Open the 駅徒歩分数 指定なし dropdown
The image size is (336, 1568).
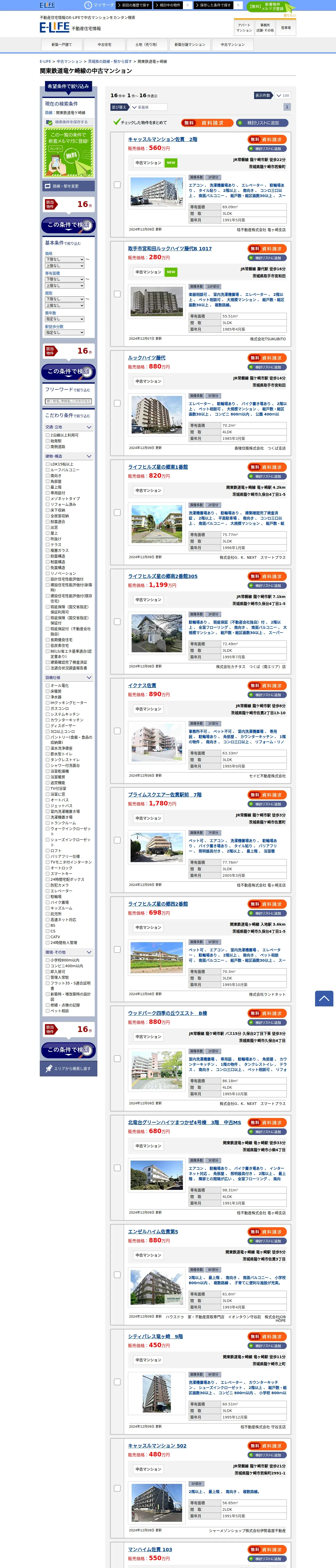[x=65, y=332]
